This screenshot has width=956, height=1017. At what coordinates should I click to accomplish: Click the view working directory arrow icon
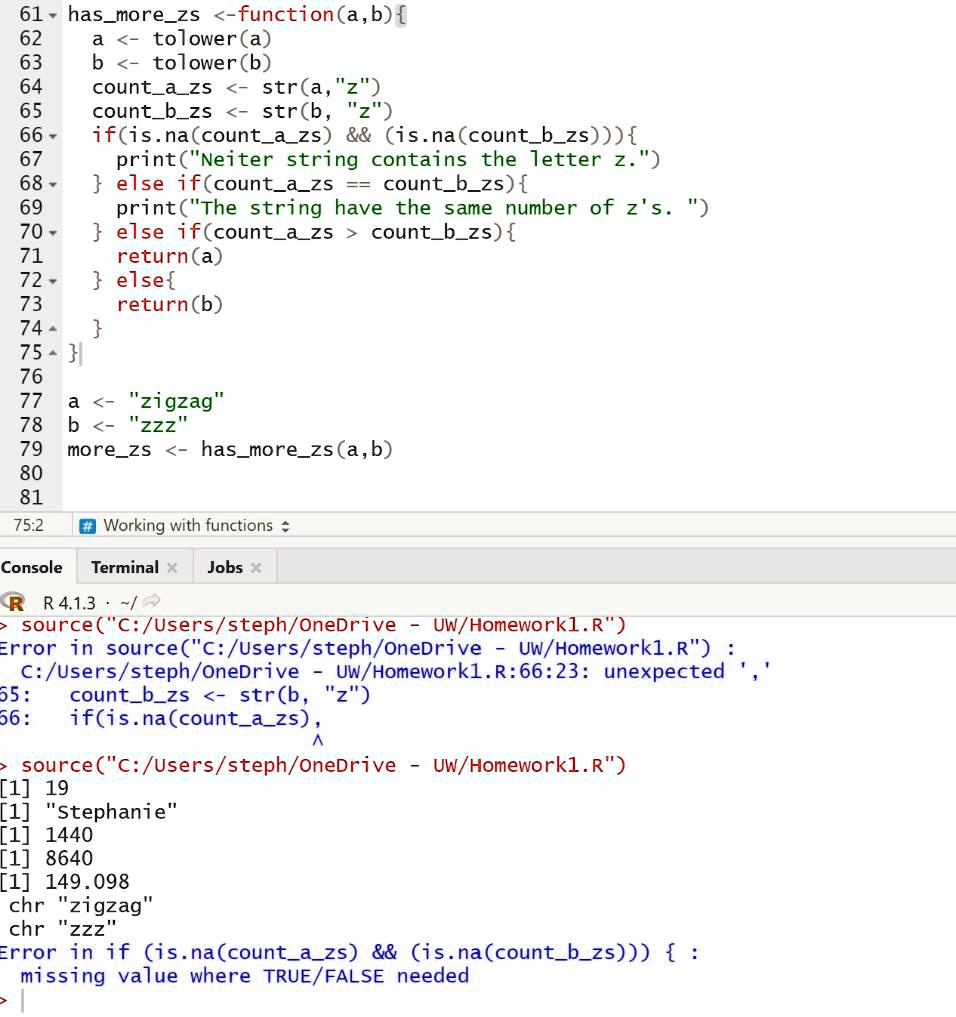[x=152, y=601]
